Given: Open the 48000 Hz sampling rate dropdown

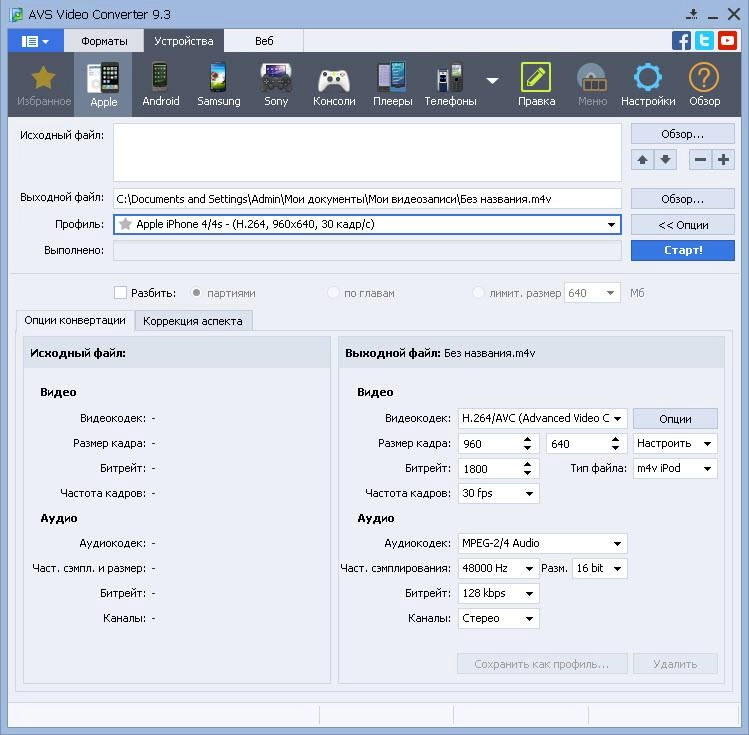Looking at the screenshot, I should tap(498, 568).
